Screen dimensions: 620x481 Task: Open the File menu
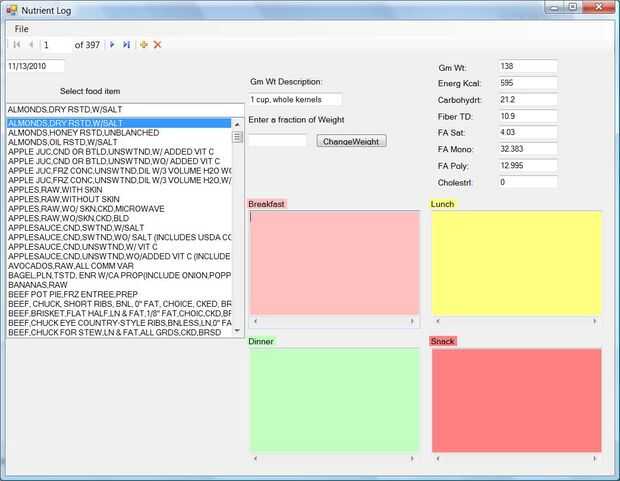[x=21, y=29]
